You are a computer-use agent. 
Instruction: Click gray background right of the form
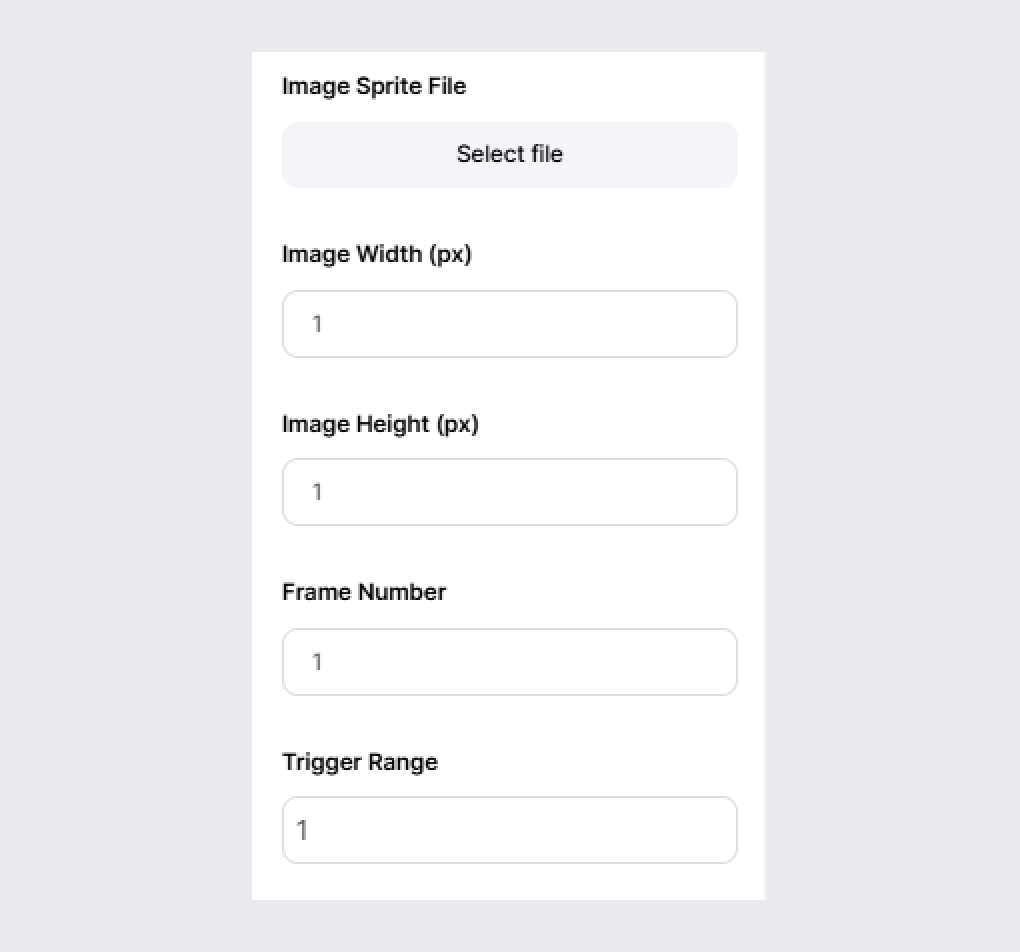pos(892,476)
